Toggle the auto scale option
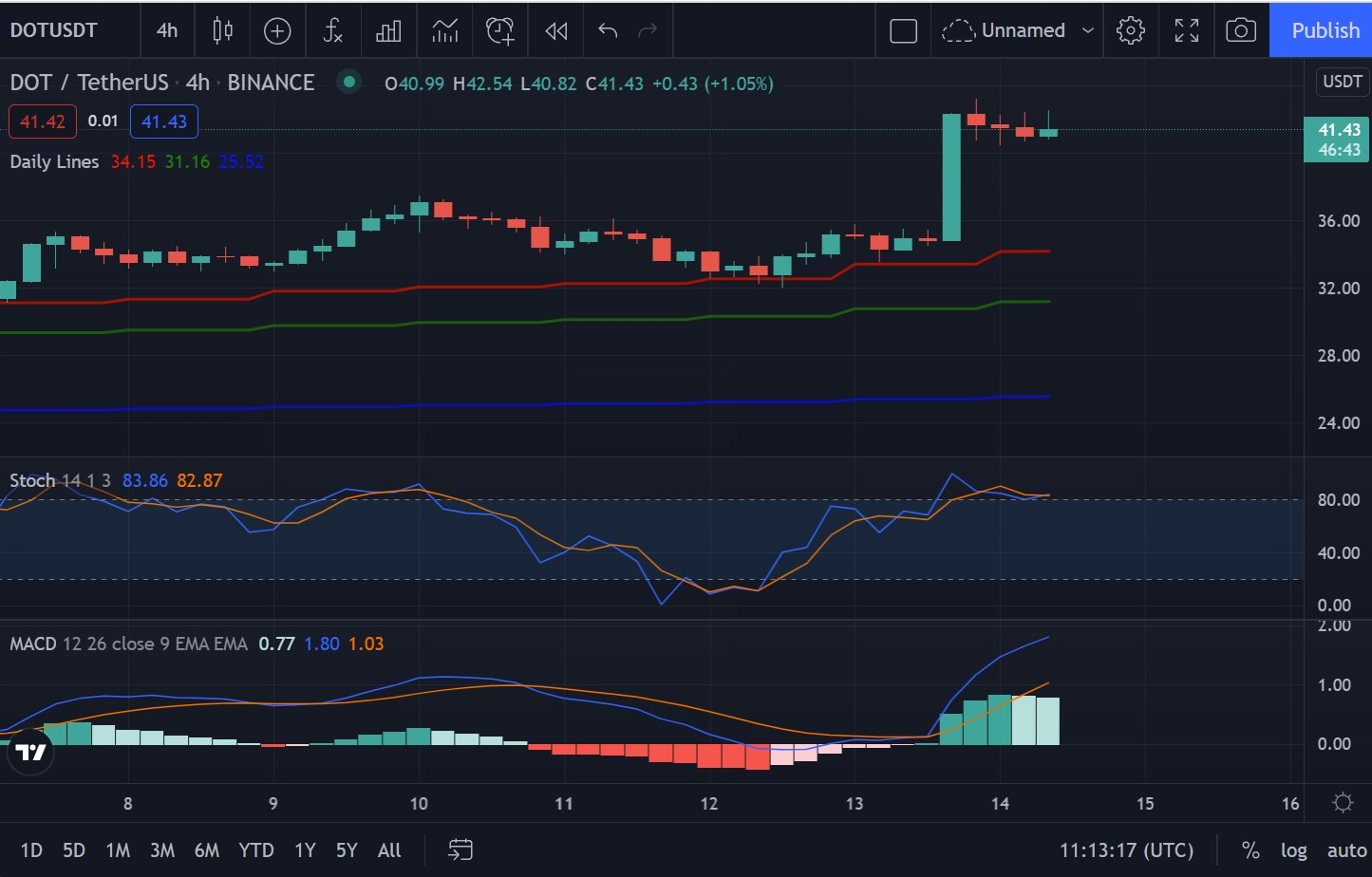 (x=1346, y=850)
